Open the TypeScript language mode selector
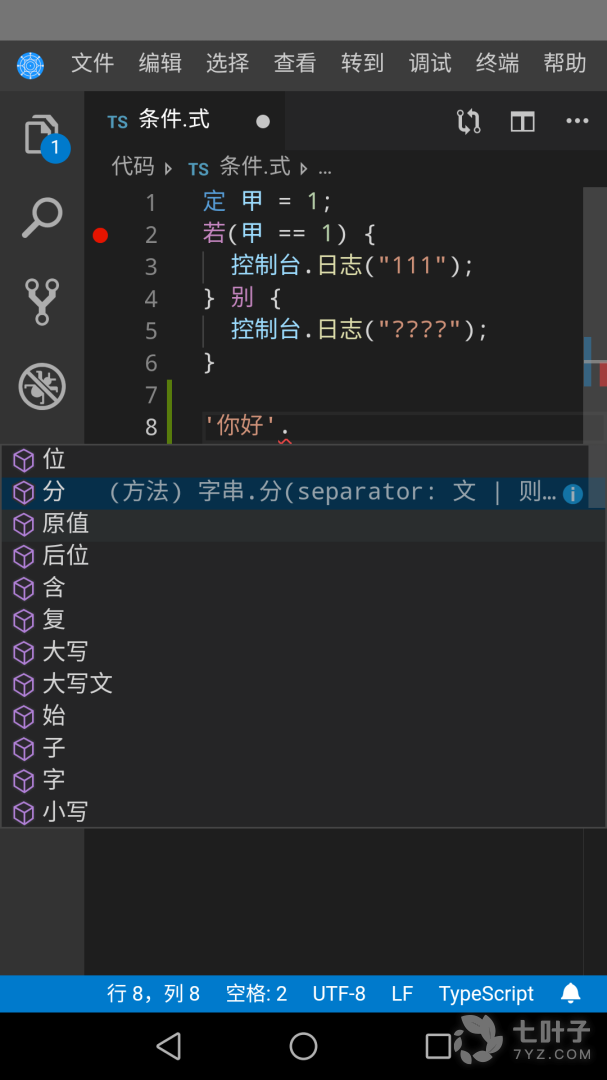 coord(486,993)
